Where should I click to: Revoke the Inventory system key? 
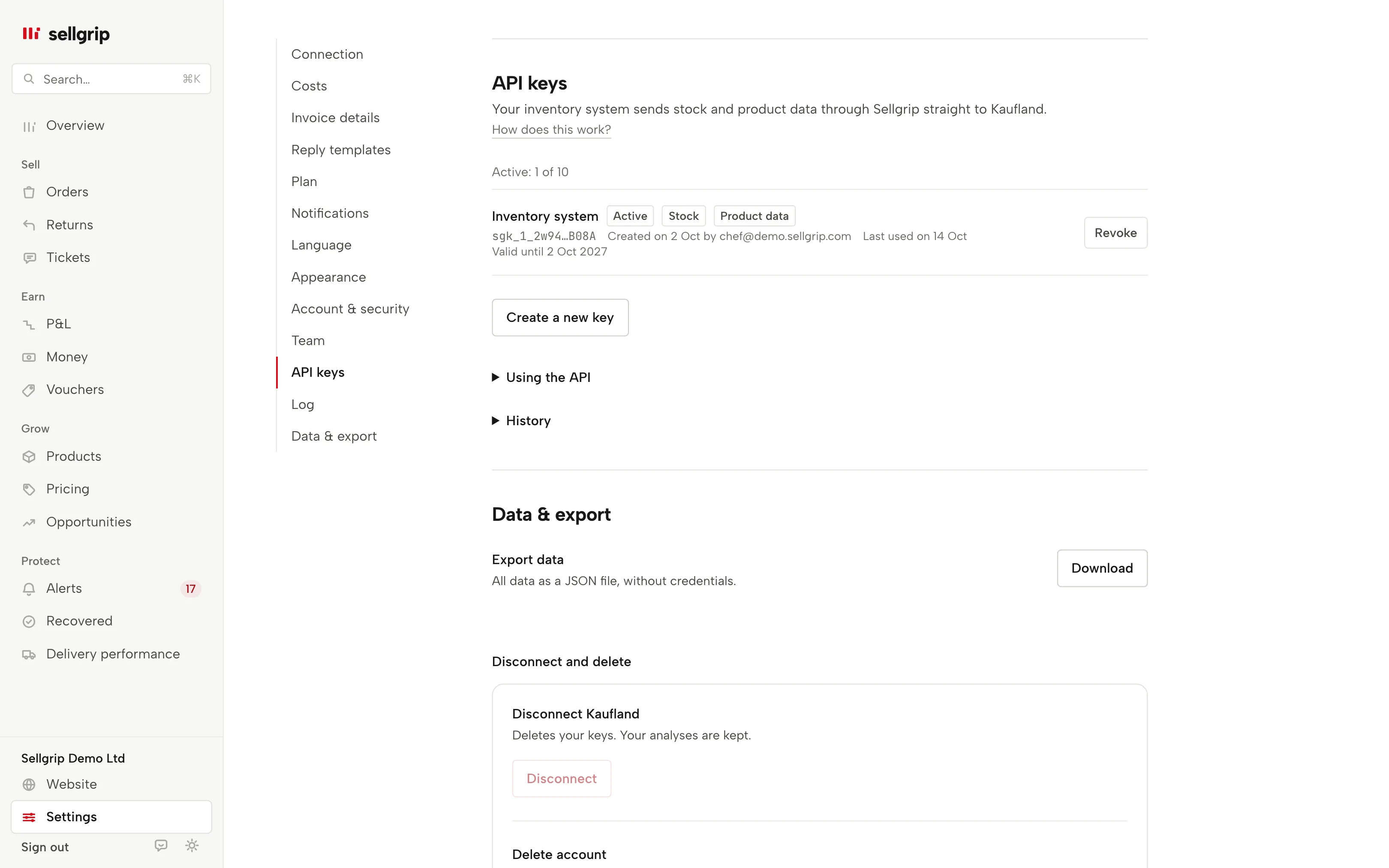pyautogui.click(x=1115, y=232)
